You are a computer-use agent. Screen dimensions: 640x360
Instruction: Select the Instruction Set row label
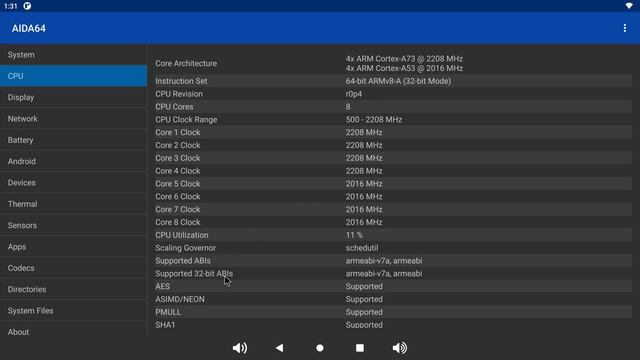[181, 81]
